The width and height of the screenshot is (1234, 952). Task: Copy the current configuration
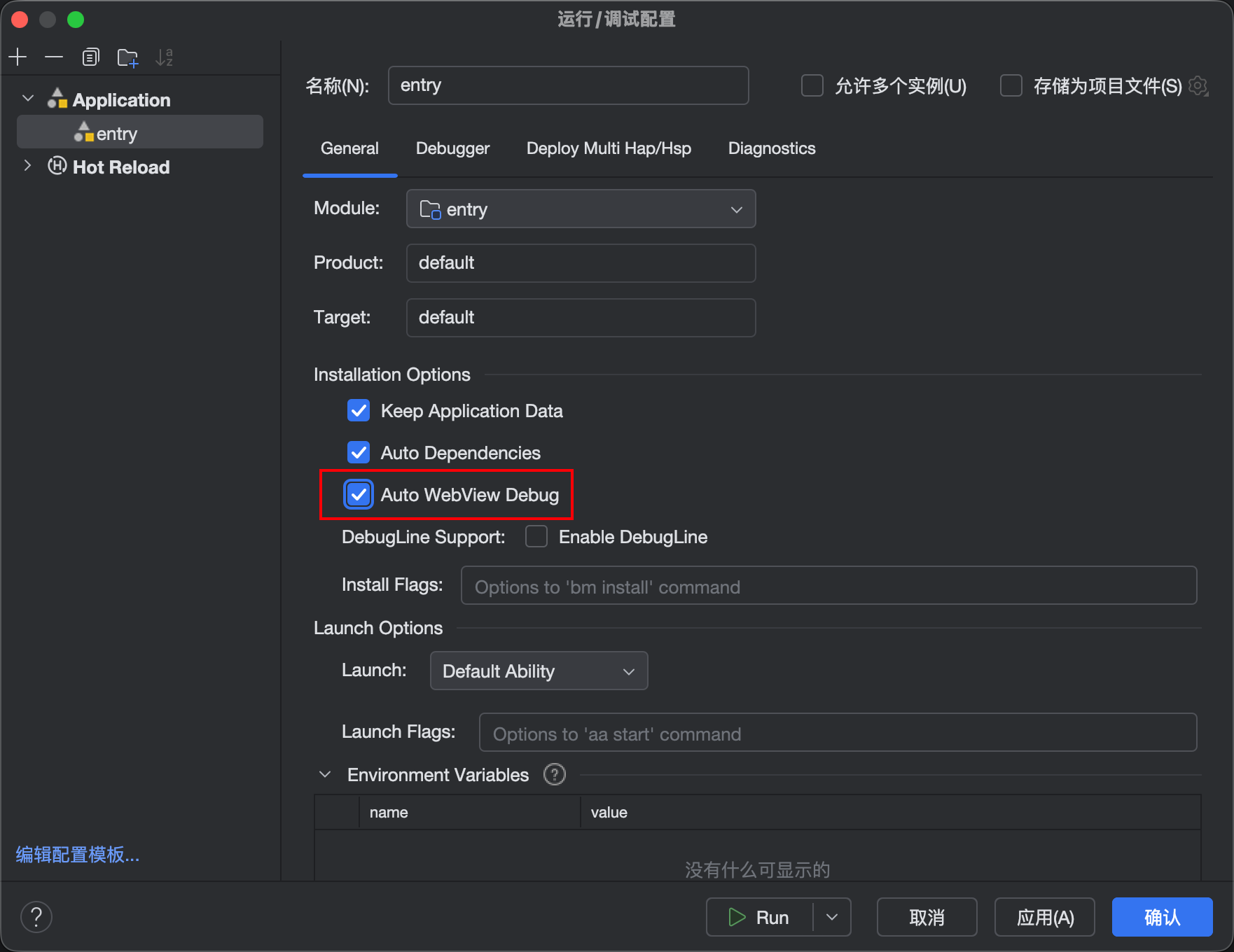pyautogui.click(x=90, y=57)
